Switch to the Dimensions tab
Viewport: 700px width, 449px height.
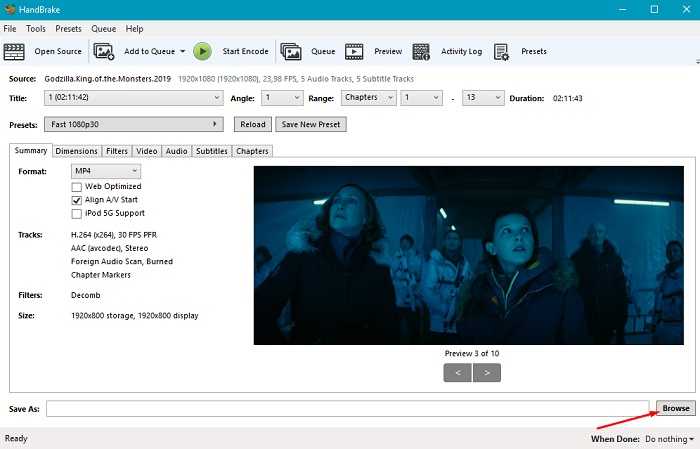click(76, 151)
